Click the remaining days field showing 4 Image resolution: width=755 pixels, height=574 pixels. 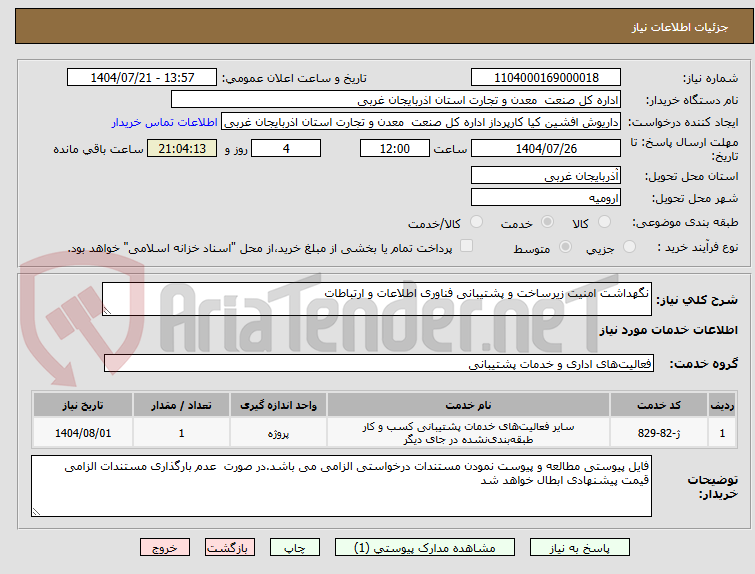click(286, 148)
